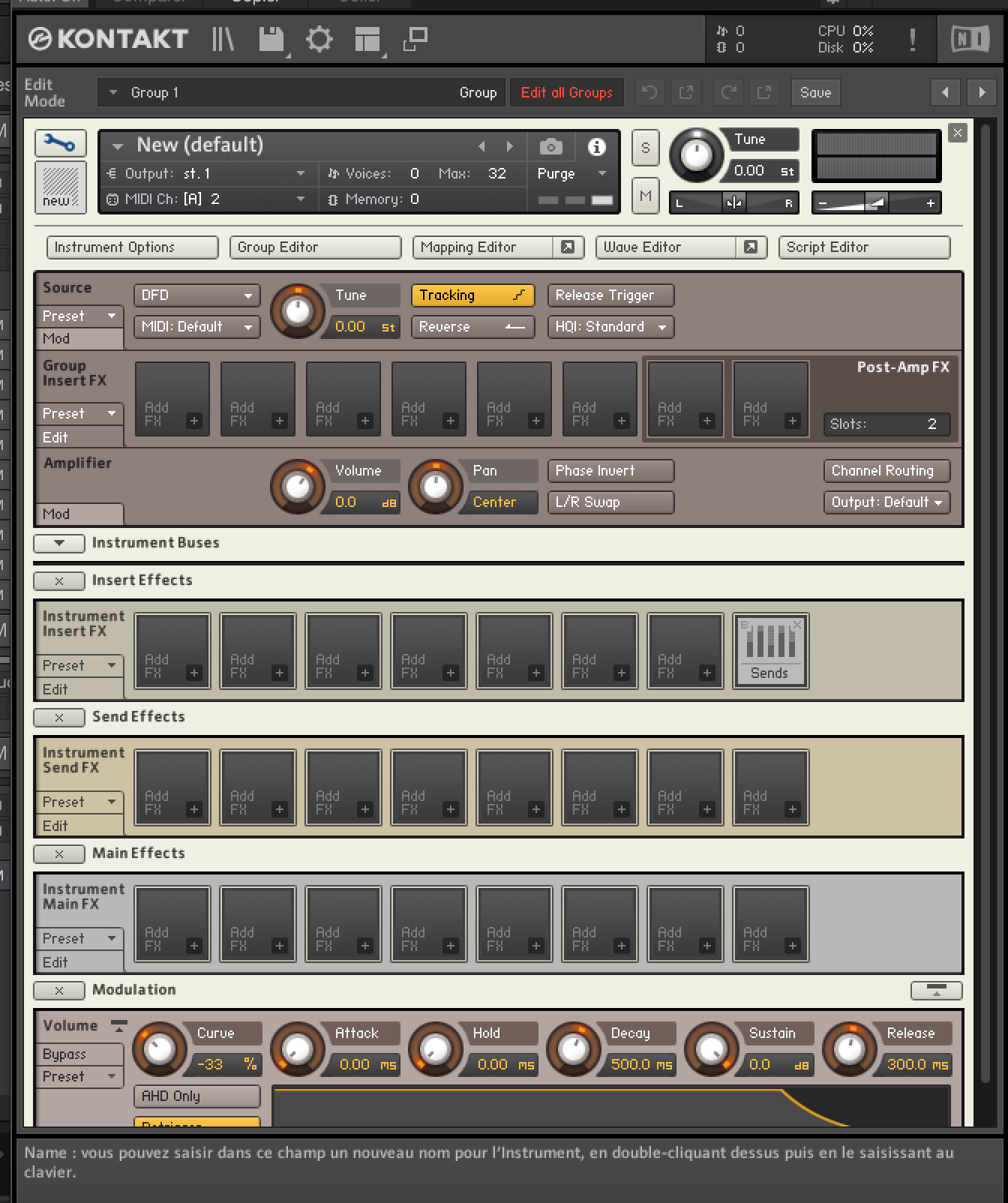The image size is (1008, 1203).
Task: Click the Save button
Action: 815,92
